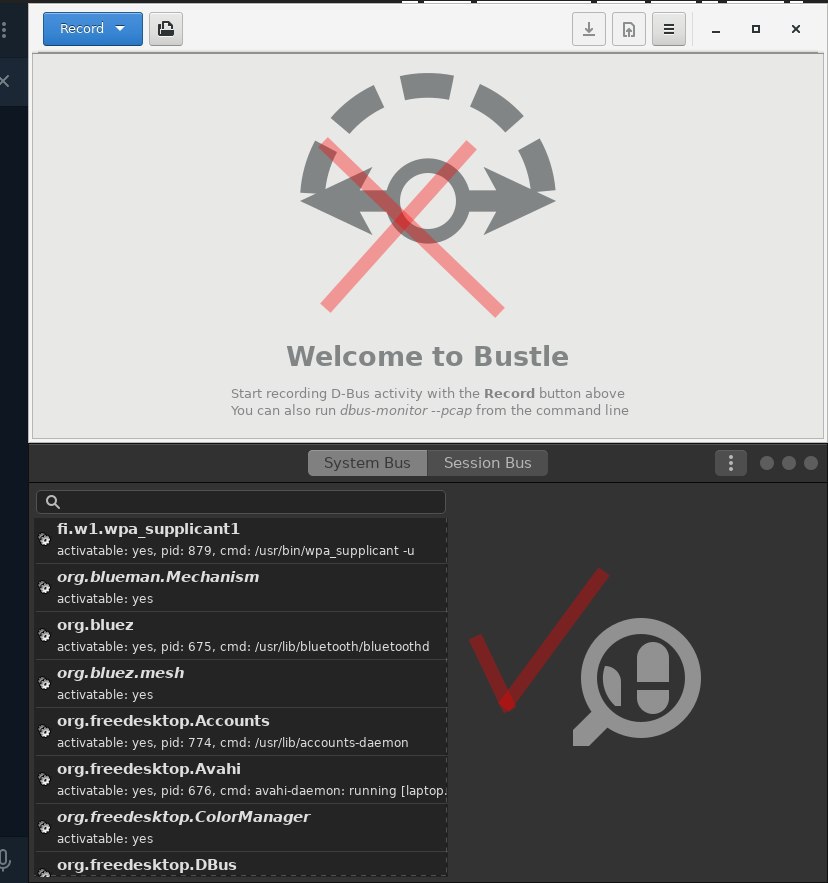Image resolution: width=828 pixels, height=883 pixels.
Task: Select org.bluez.mesh bus name
Action: point(241,683)
